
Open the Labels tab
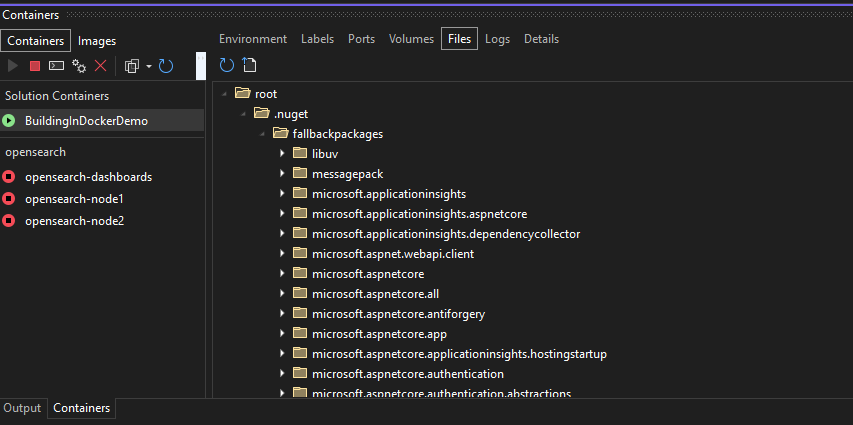pos(318,39)
